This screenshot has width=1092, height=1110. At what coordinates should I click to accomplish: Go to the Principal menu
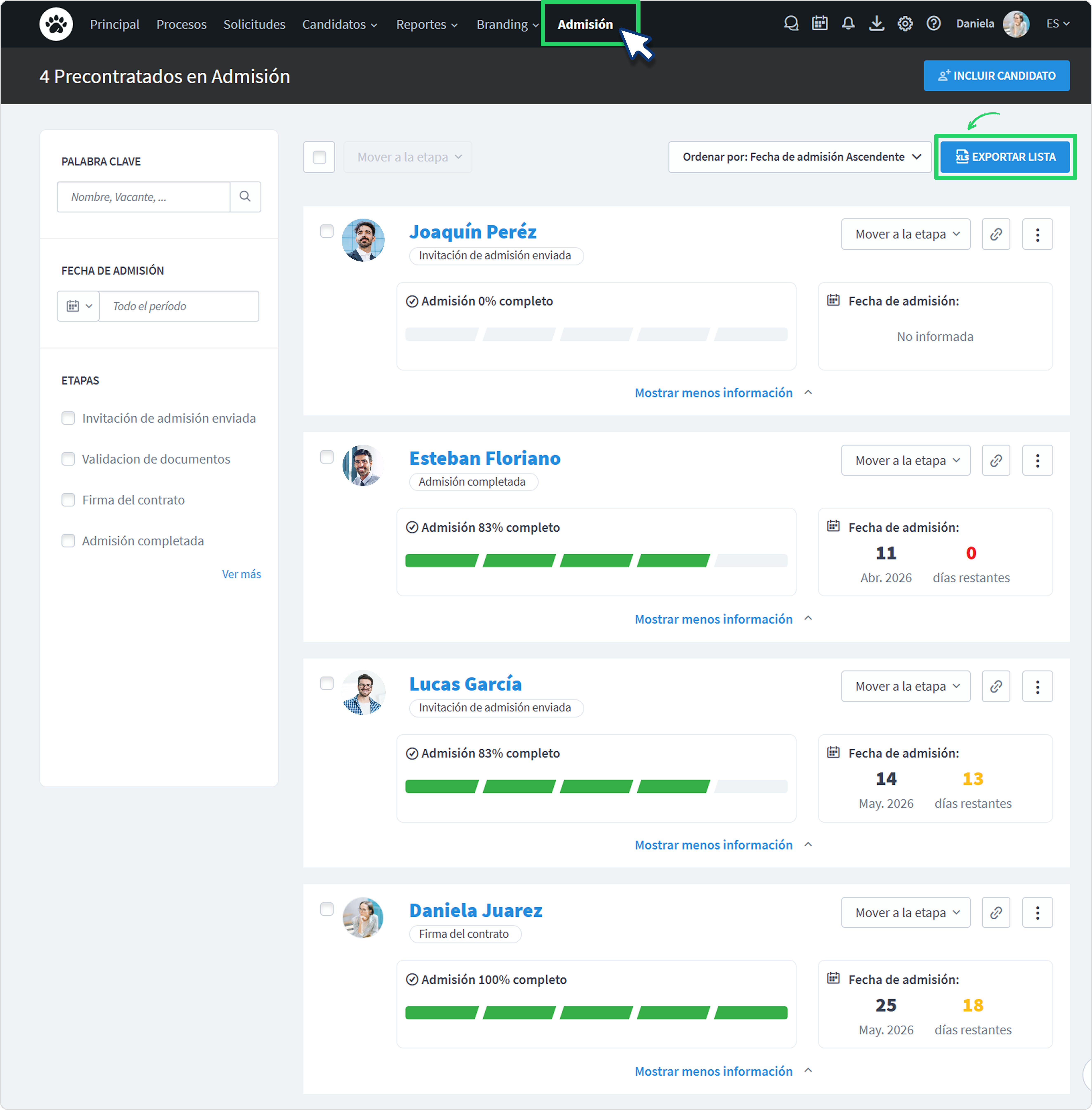(x=115, y=24)
